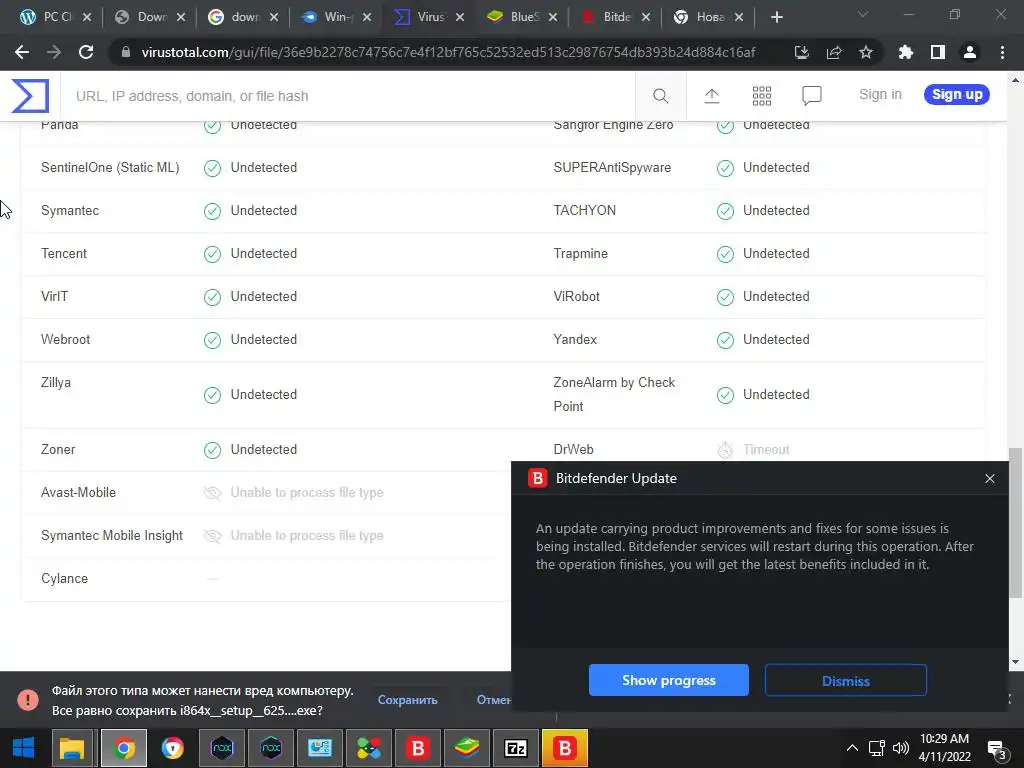This screenshot has height=768, width=1024.
Task: Click the Symantec Mobile Insight label
Action: pos(112,536)
